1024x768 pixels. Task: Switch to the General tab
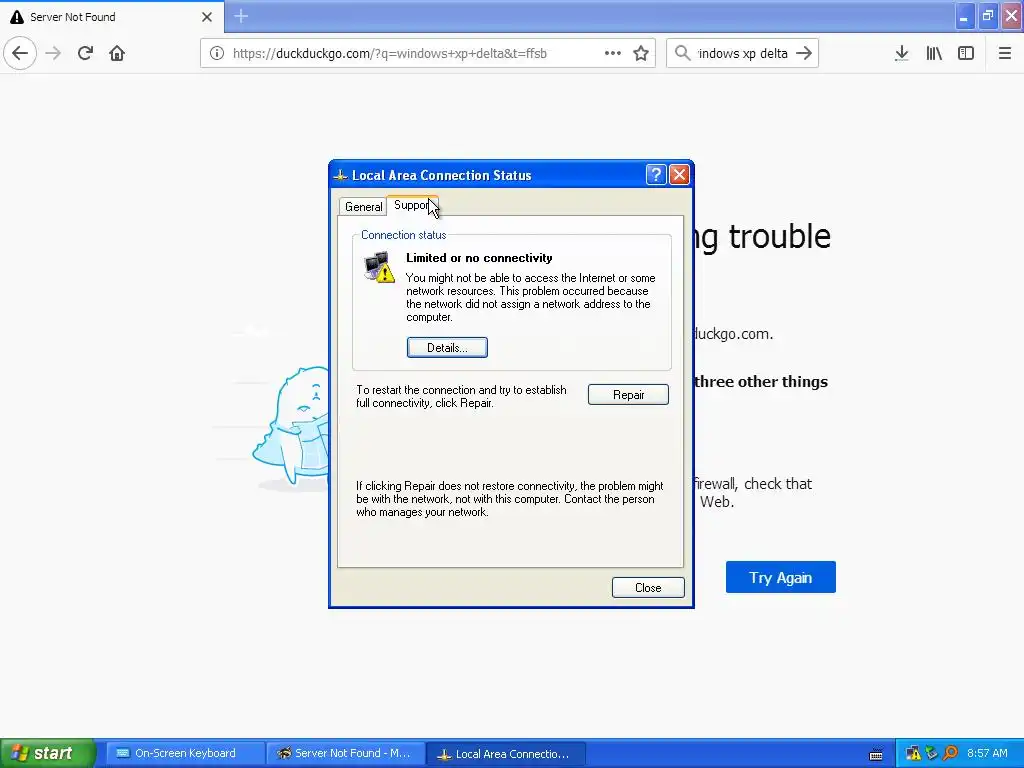[363, 207]
